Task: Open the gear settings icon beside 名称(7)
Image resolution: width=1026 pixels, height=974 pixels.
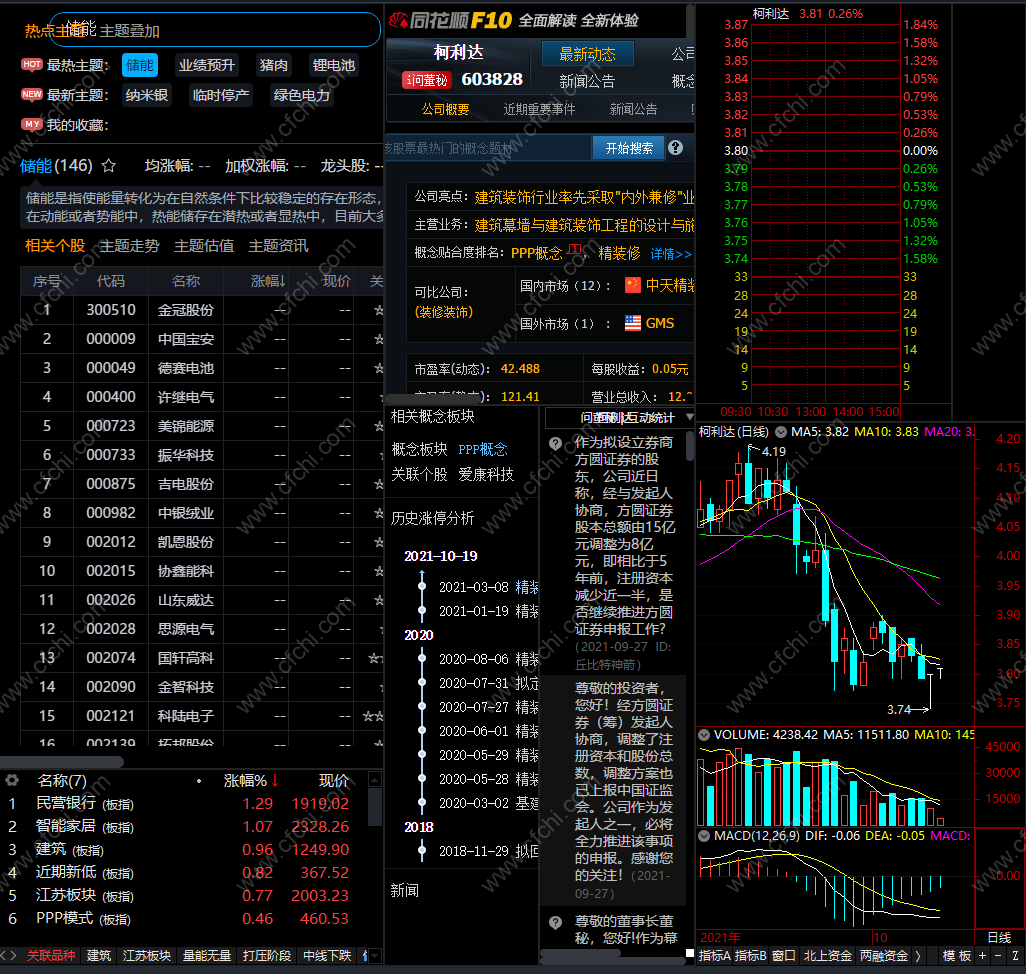Action: [12, 780]
